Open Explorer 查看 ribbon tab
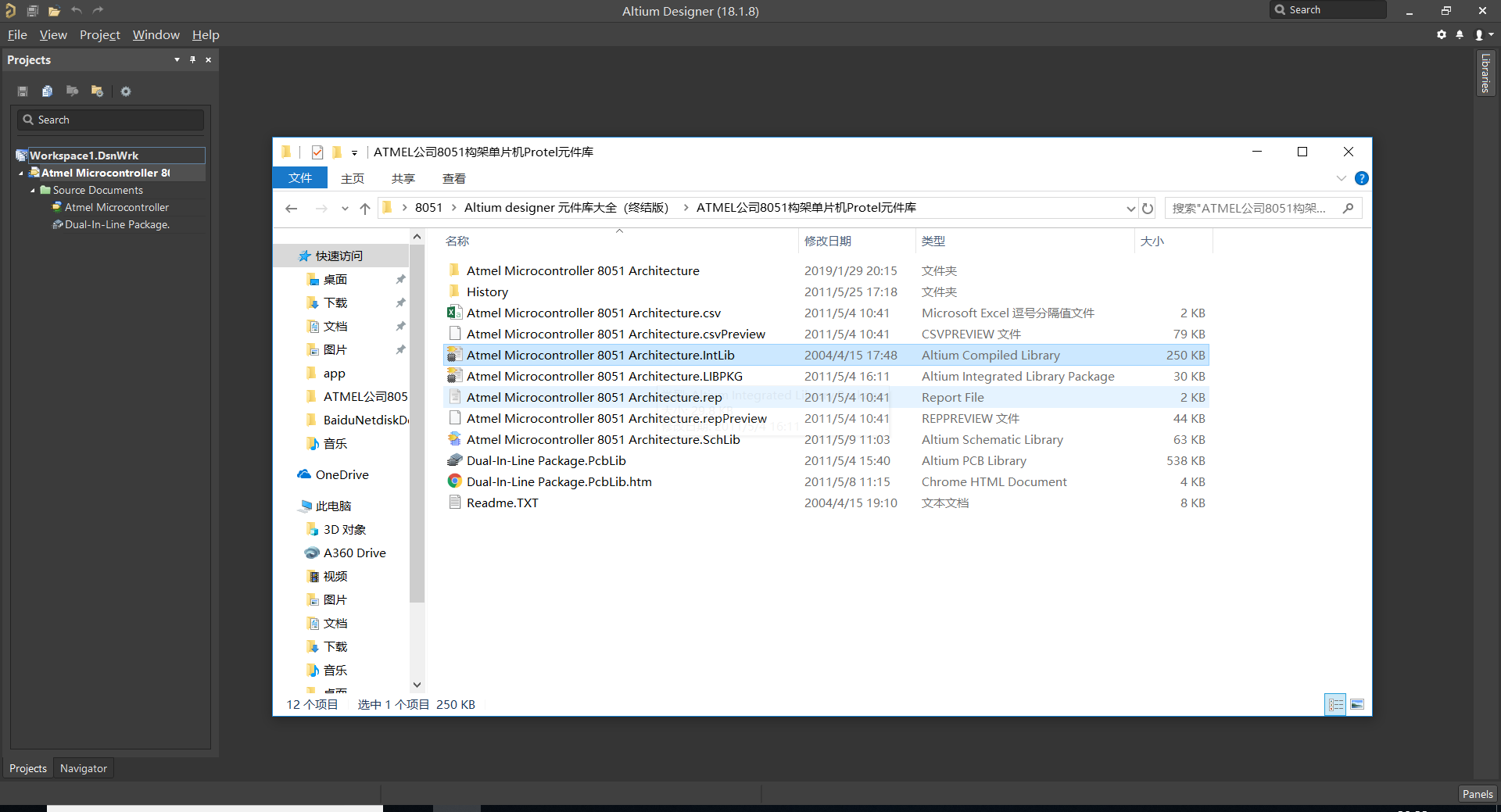 454,178
